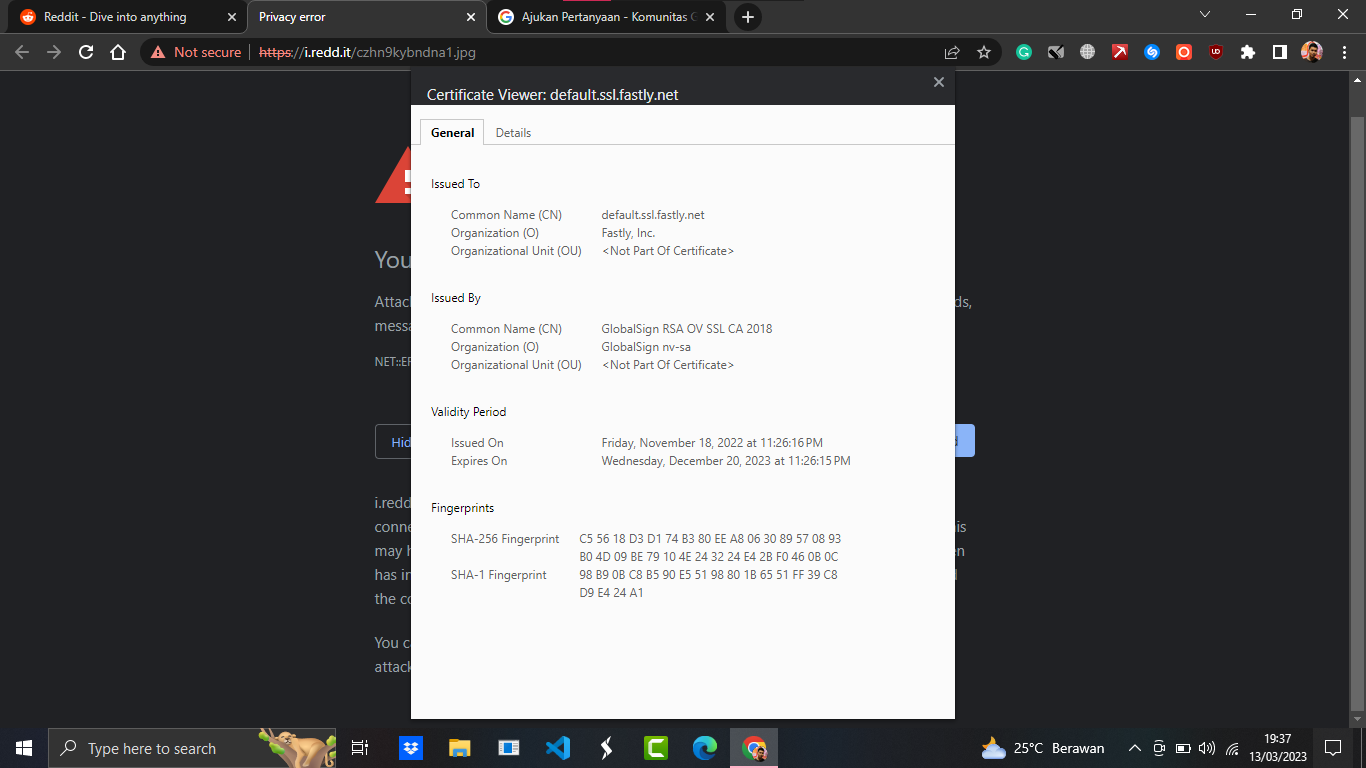Open Camtasia from the taskbar
This screenshot has height=768, width=1366.
point(656,748)
